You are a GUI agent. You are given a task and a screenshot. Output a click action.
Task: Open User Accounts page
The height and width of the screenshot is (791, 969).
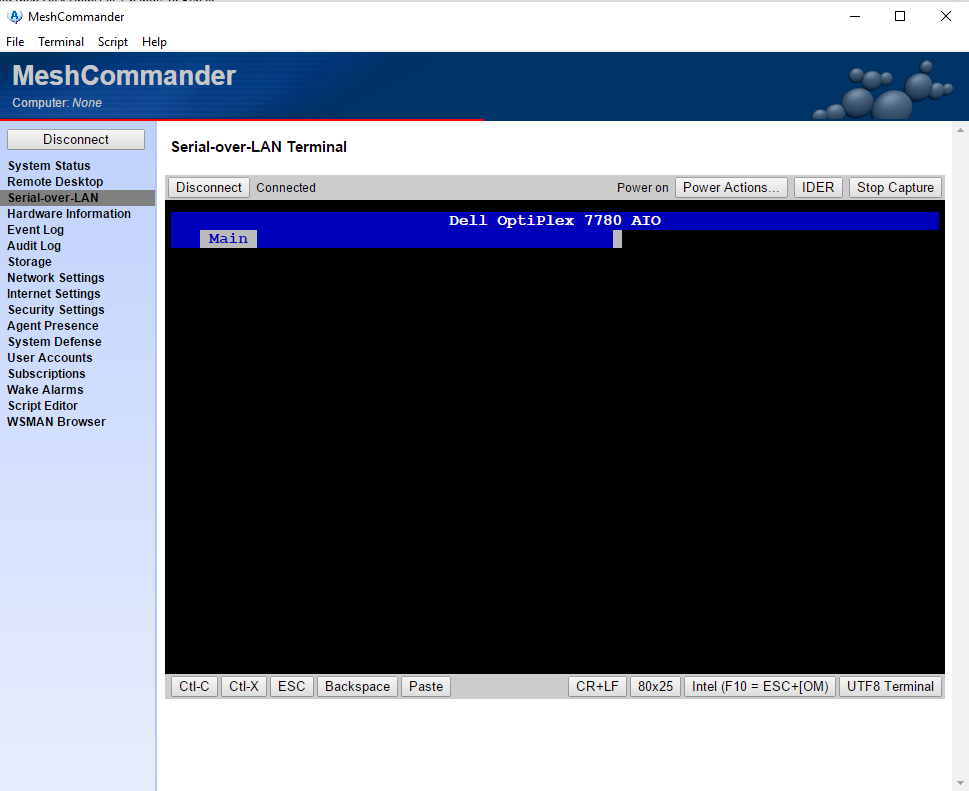click(x=49, y=358)
